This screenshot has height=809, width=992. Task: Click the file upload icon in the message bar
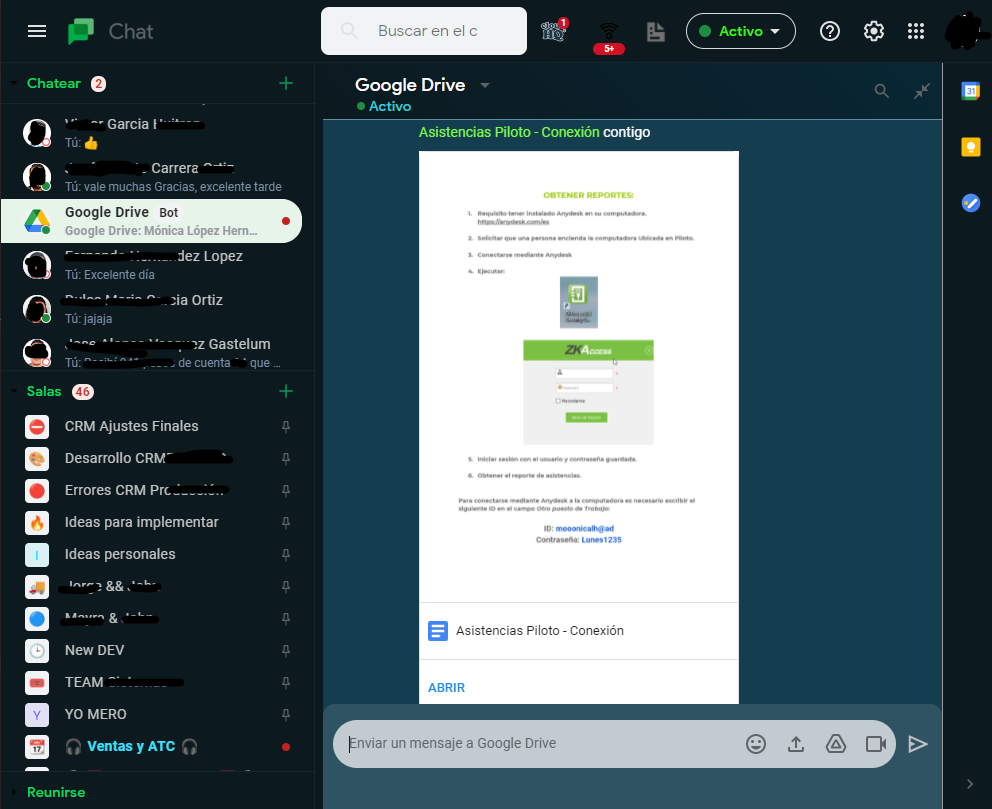click(x=796, y=744)
